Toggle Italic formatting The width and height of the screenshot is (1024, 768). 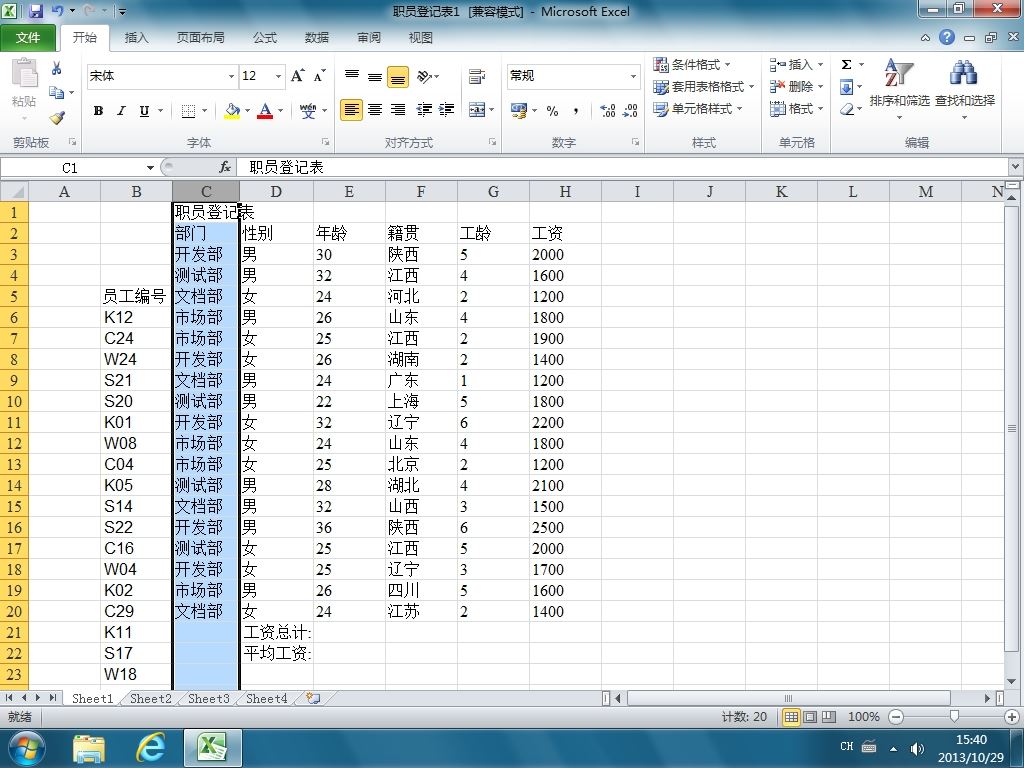(121, 111)
